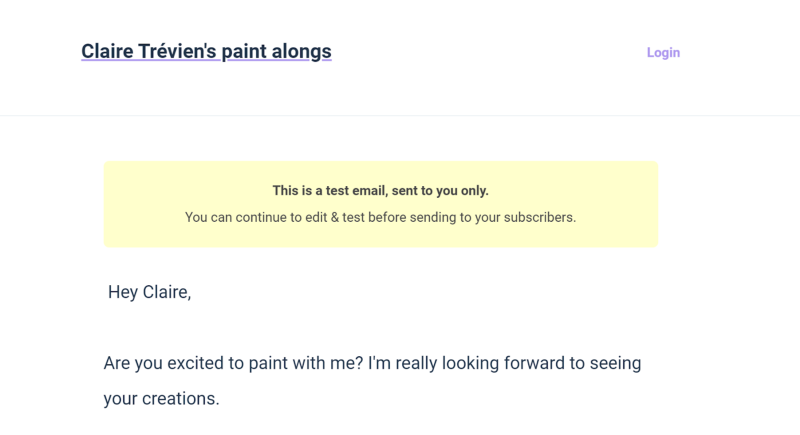Screen dimensions: 800x435
Task: Click the word 'Trévien's' in the header title
Action: [177, 51]
